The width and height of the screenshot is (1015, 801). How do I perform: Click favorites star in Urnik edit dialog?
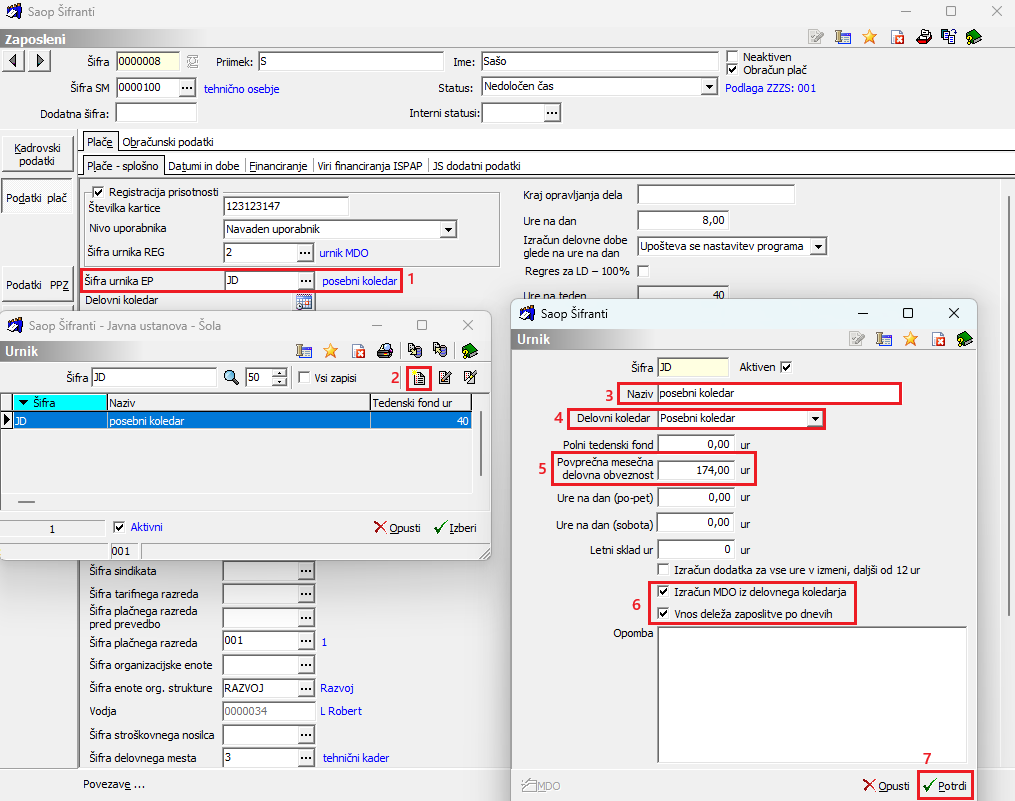(x=911, y=339)
